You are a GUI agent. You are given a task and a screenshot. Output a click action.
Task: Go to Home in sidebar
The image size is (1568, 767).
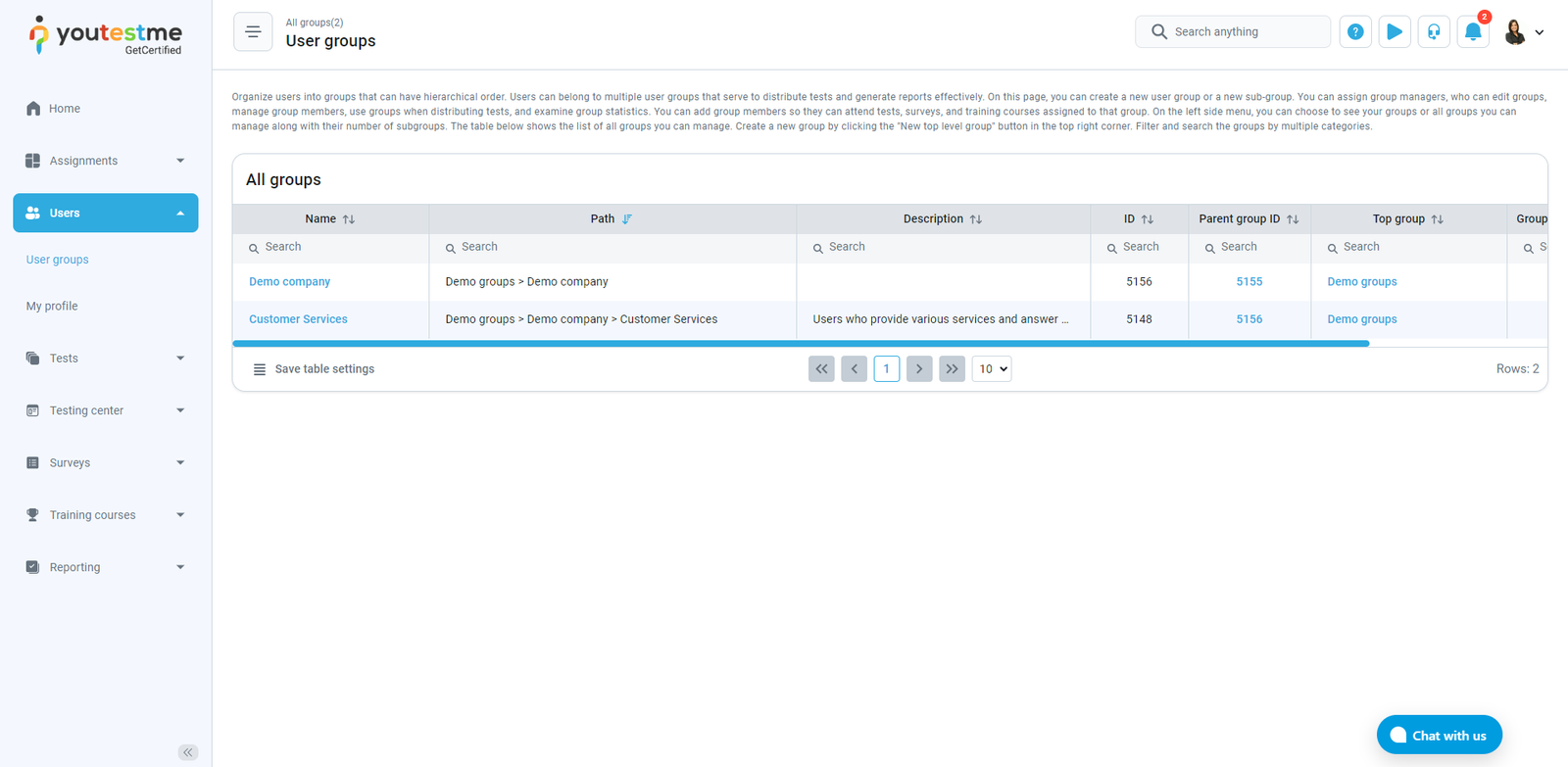click(65, 109)
